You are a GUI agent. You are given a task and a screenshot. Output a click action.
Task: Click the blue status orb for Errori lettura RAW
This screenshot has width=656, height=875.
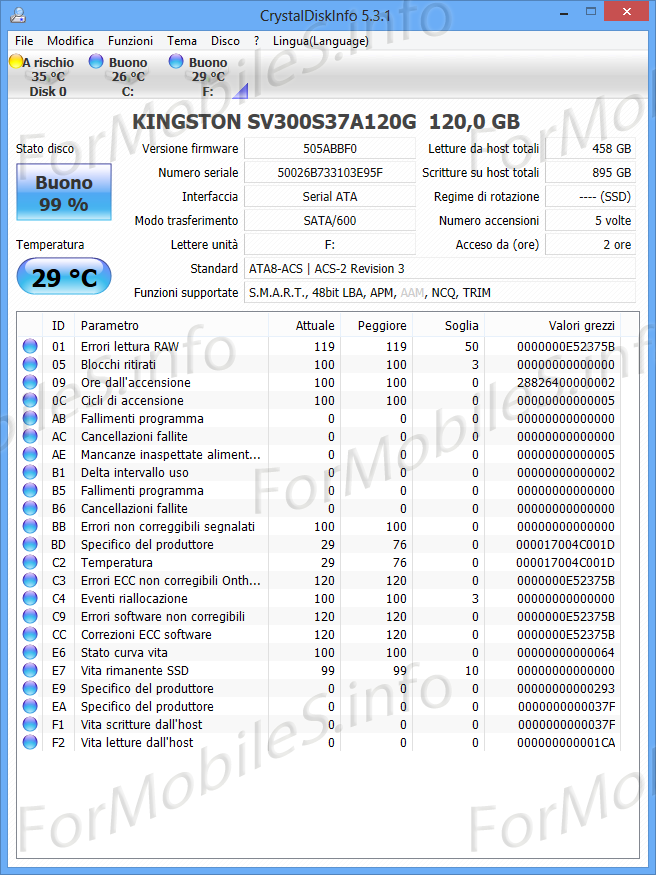[30, 347]
